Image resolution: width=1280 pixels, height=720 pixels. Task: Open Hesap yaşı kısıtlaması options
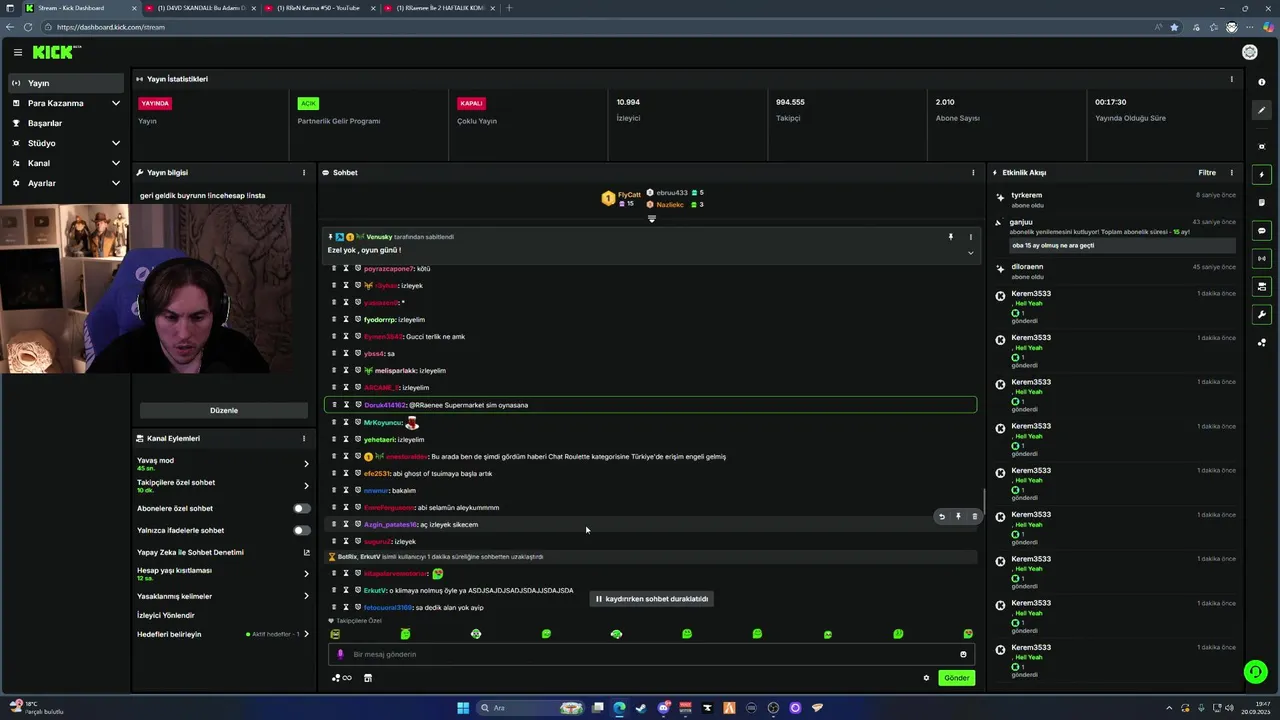(306, 574)
